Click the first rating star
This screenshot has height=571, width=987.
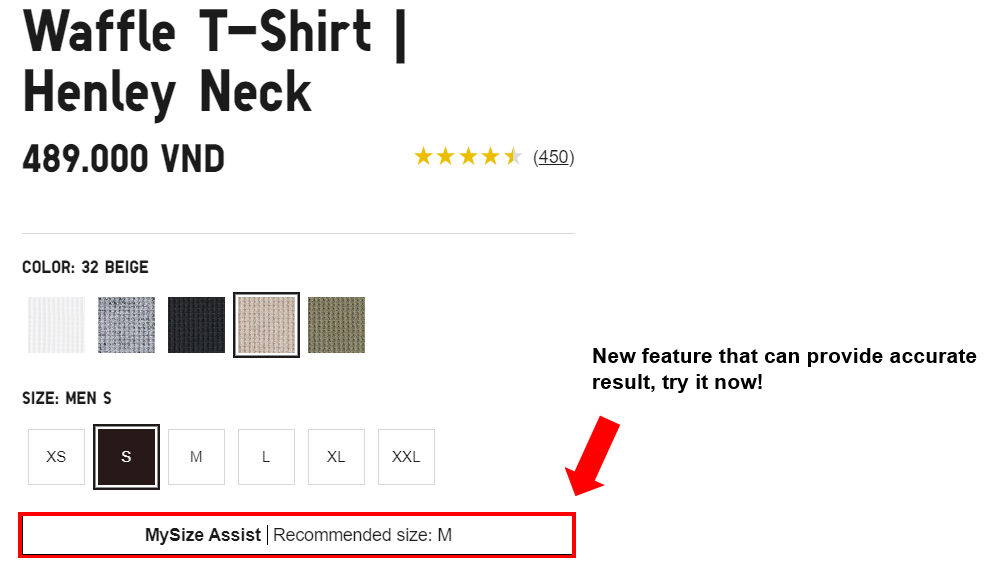pos(423,157)
